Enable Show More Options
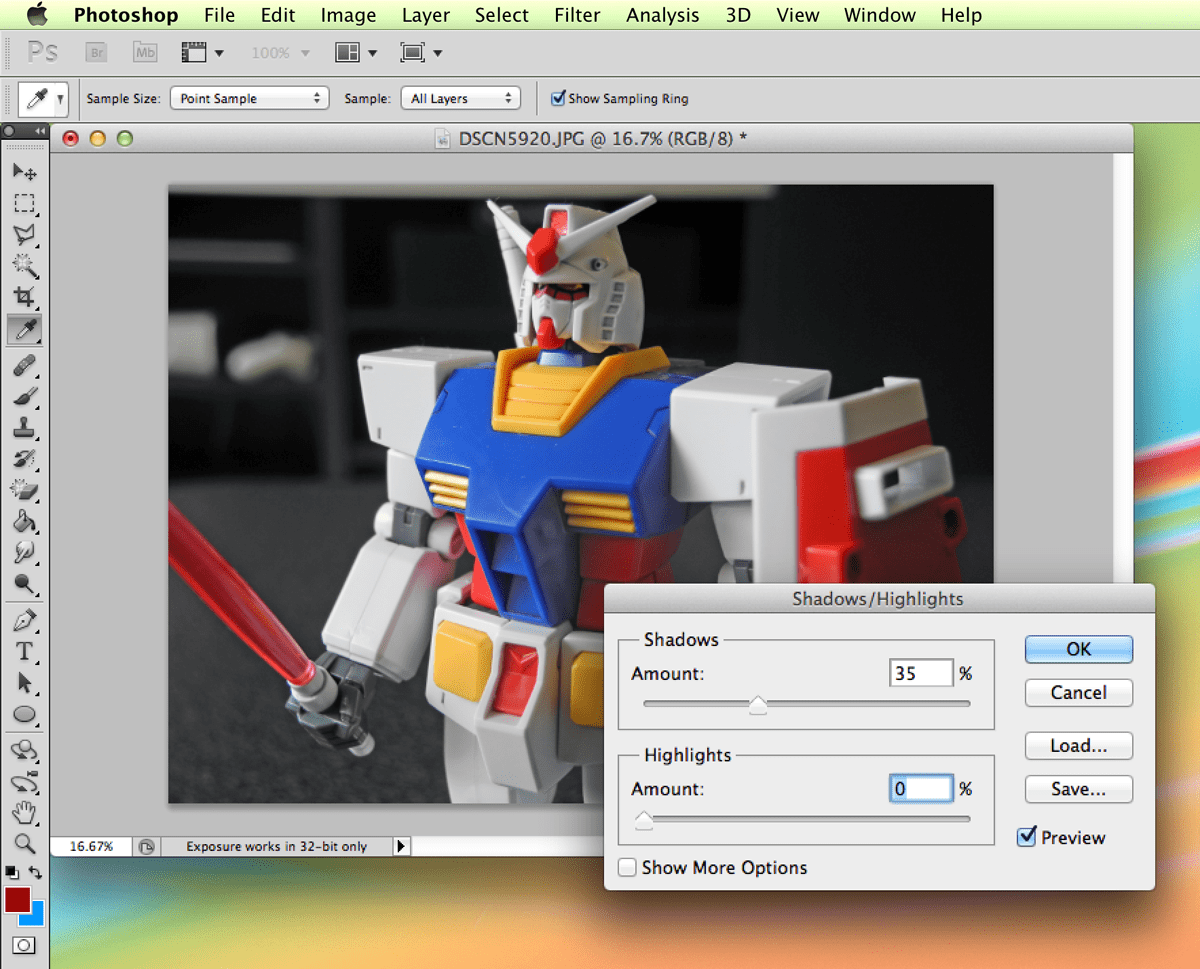The height and width of the screenshot is (969, 1200). [627, 867]
